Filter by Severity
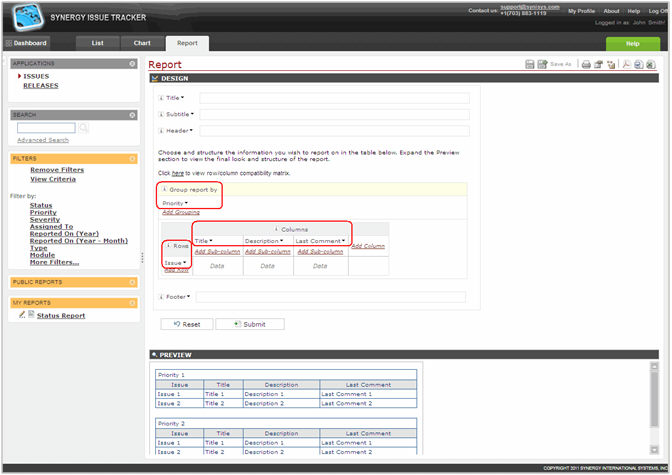This screenshot has width=672, height=475. pos(45,219)
